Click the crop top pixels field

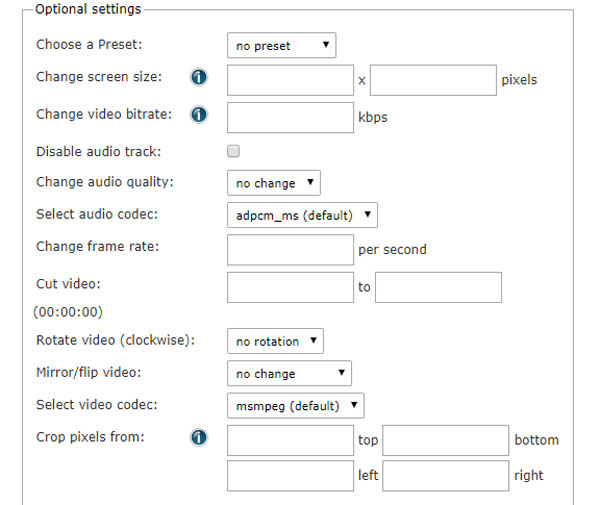290,440
